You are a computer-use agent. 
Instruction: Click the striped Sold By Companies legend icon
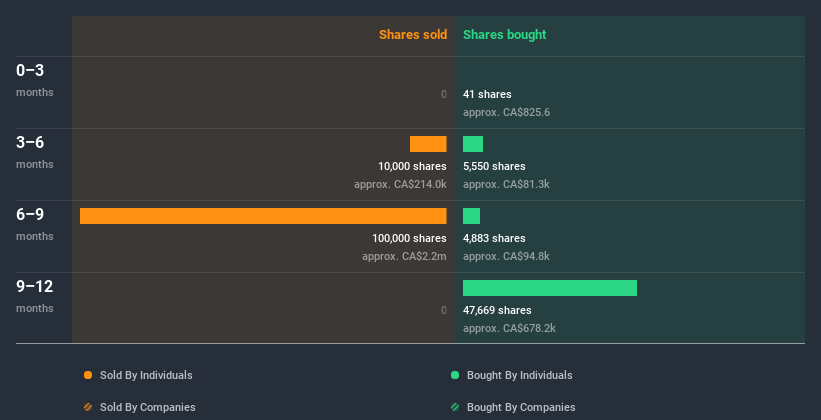pos(88,407)
